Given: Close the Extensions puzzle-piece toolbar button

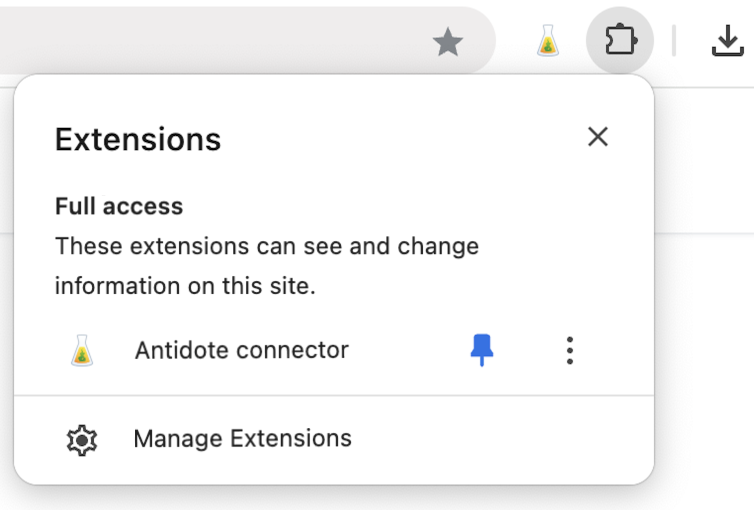Looking at the screenshot, I should coord(620,42).
